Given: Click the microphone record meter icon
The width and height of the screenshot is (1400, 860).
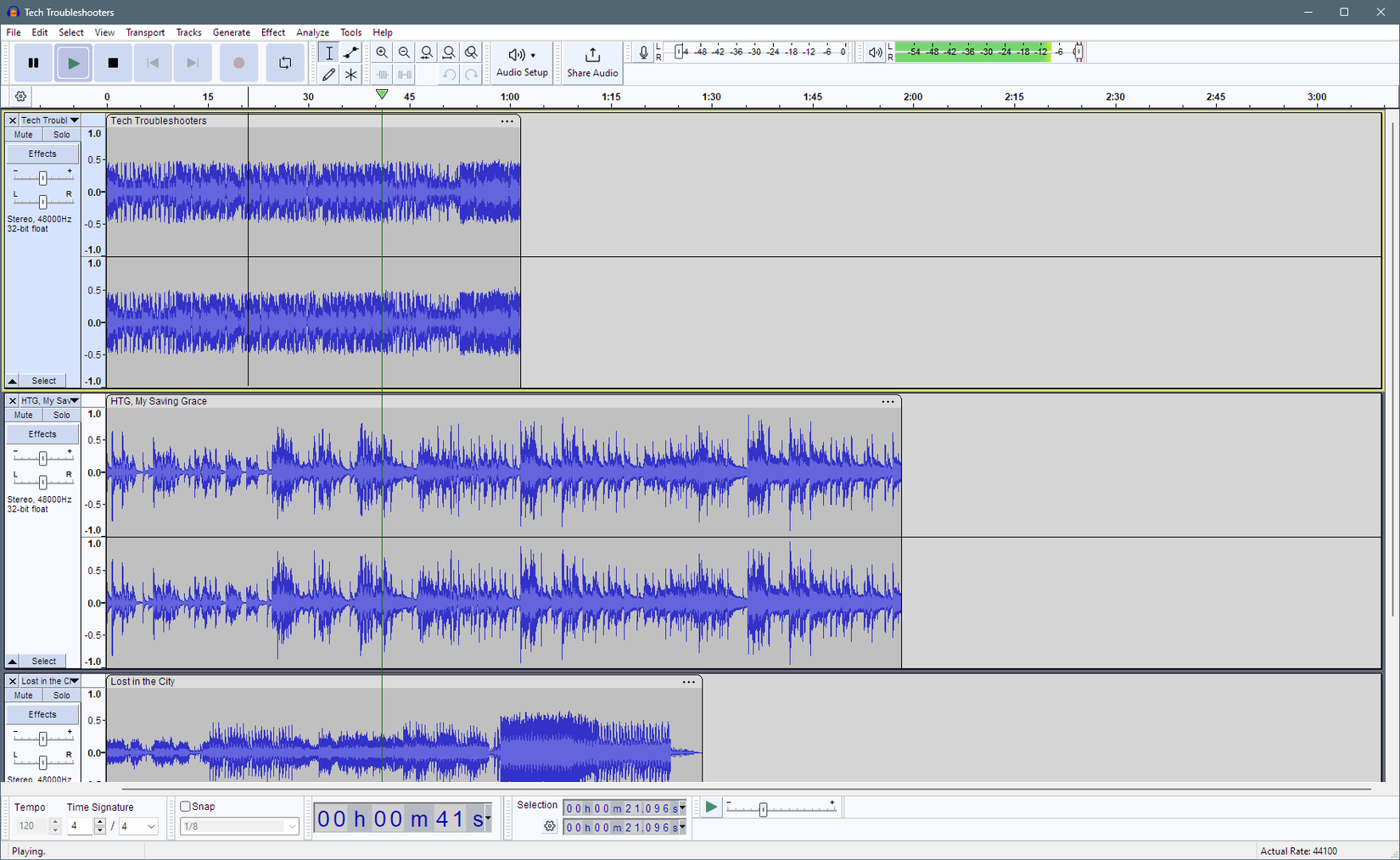Looking at the screenshot, I should (644, 53).
